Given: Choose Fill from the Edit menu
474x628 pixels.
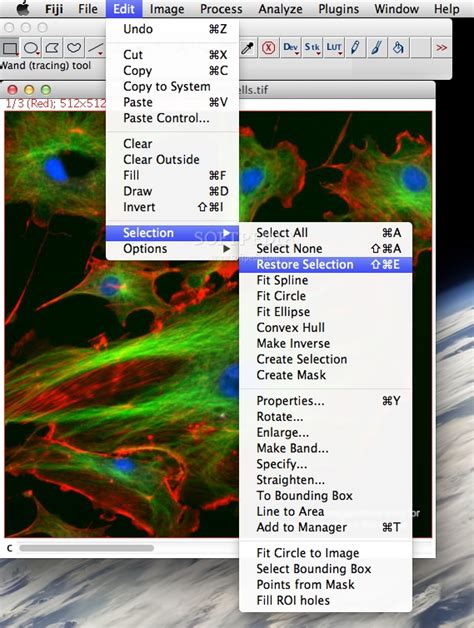Looking at the screenshot, I should (173, 175).
